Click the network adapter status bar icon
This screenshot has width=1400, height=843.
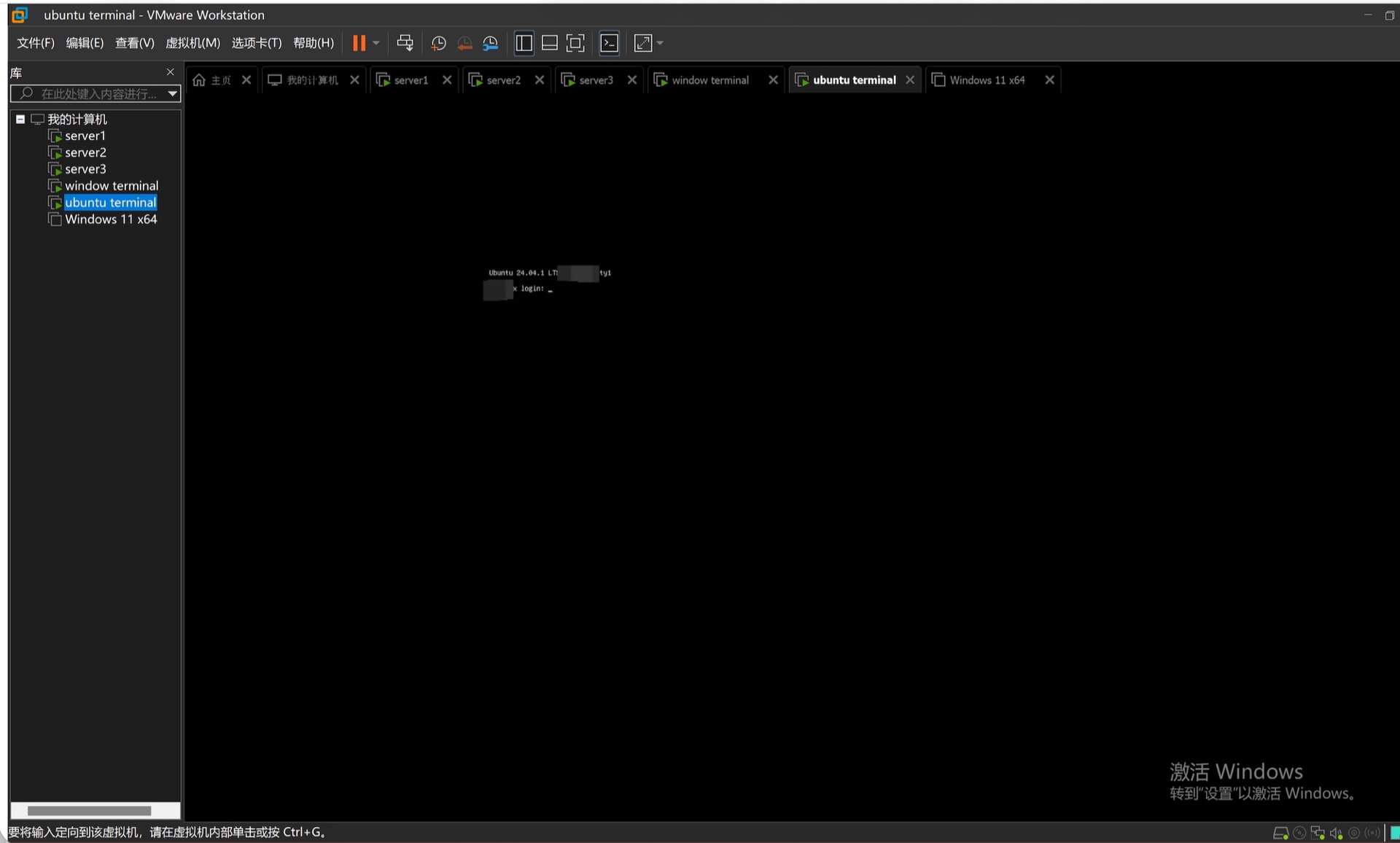pyautogui.click(x=1318, y=833)
